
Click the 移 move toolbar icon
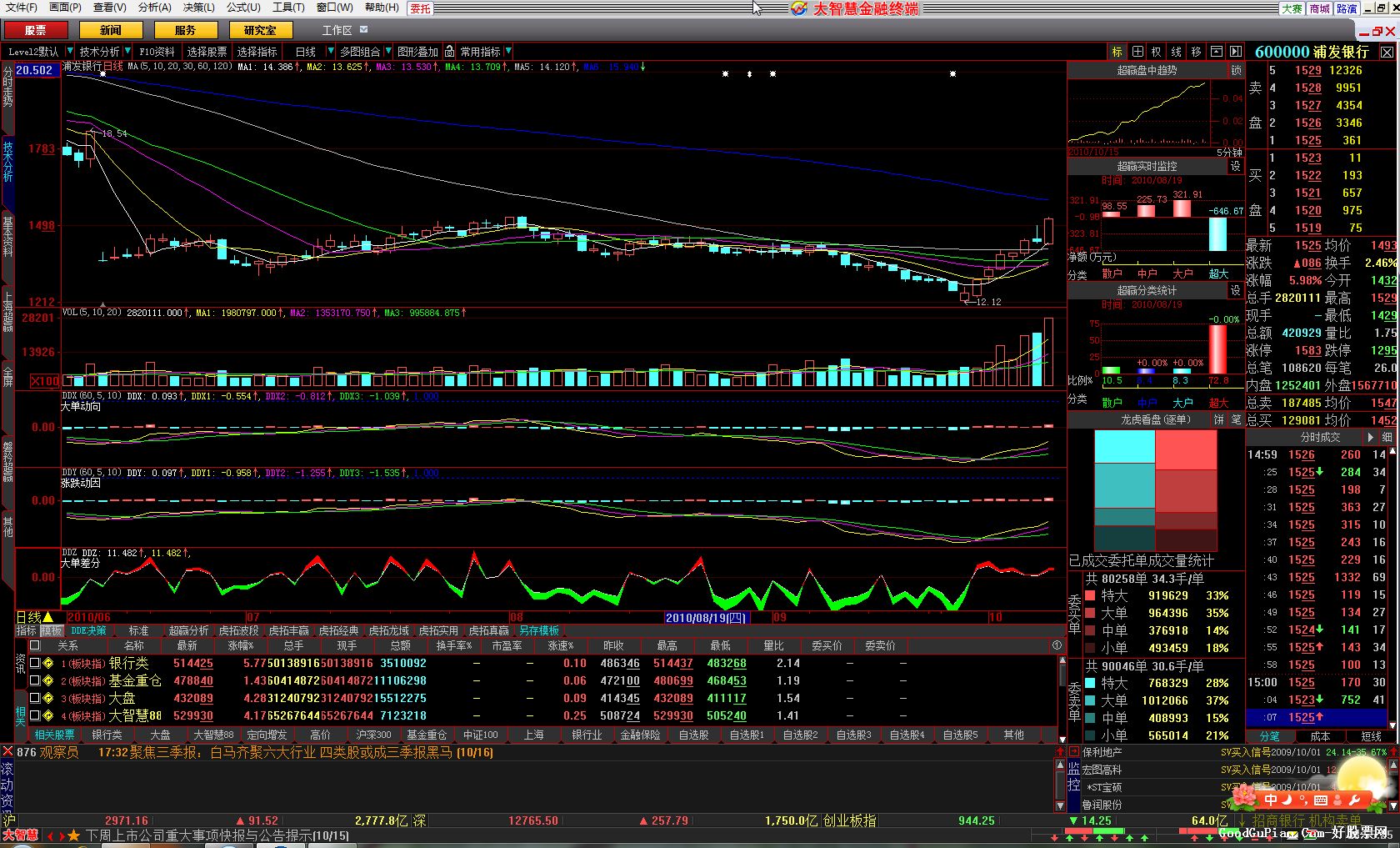[x=1196, y=52]
